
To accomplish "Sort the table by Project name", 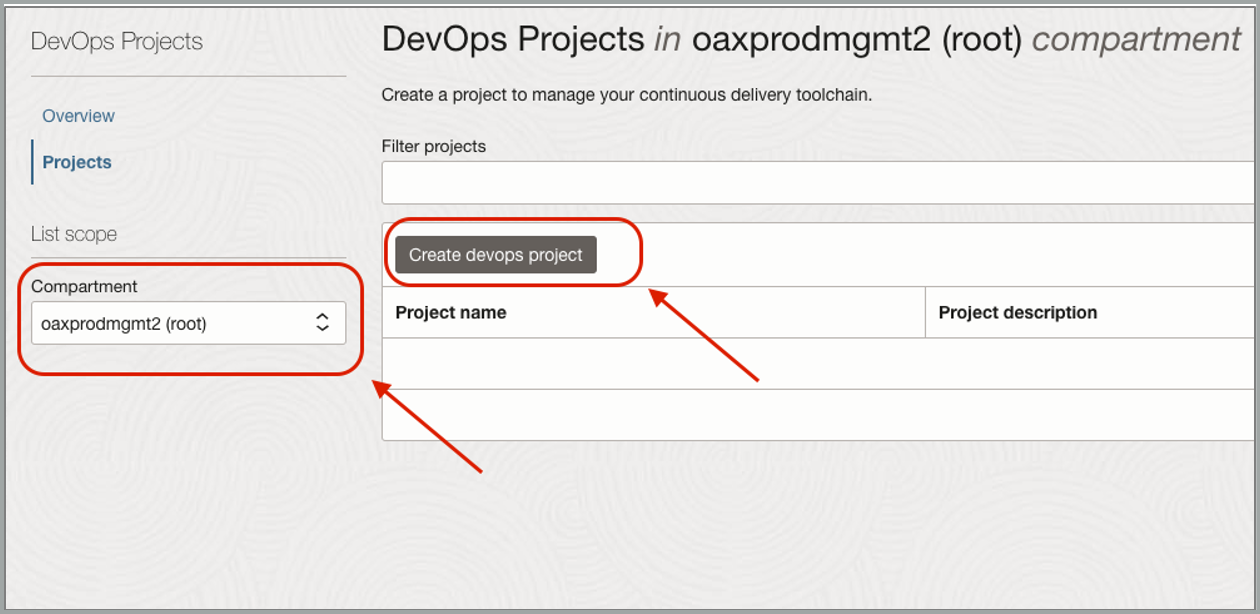I will pyautogui.click(x=450, y=312).
